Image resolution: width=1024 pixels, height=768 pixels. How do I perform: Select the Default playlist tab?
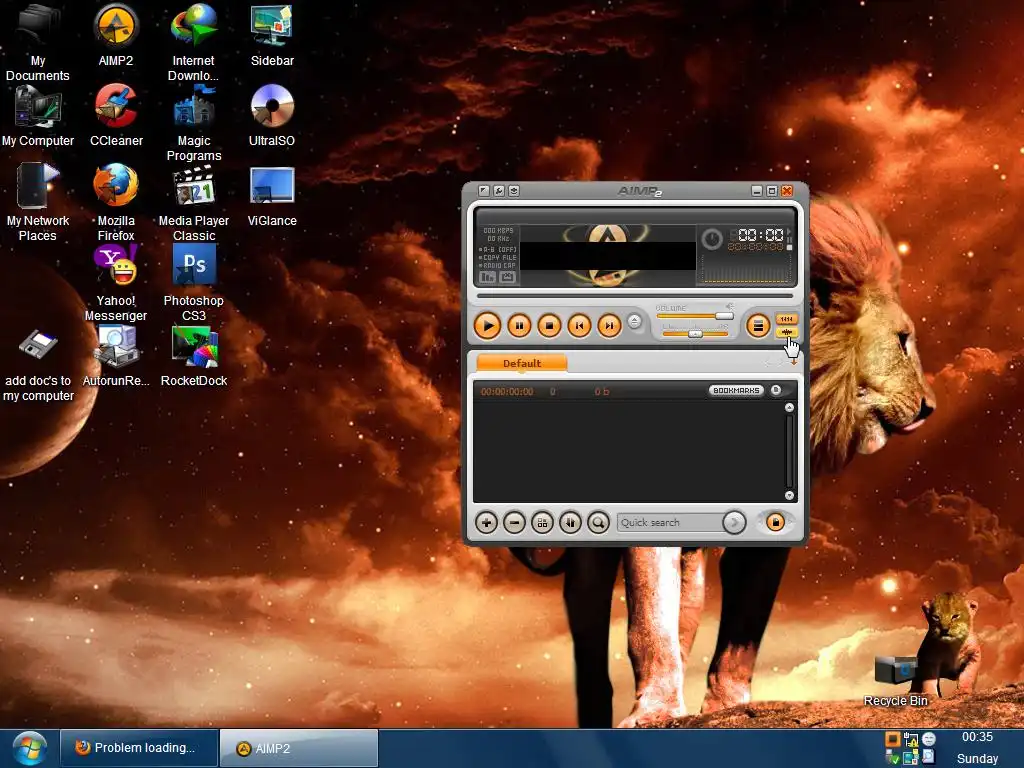click(x=522, y=363)
